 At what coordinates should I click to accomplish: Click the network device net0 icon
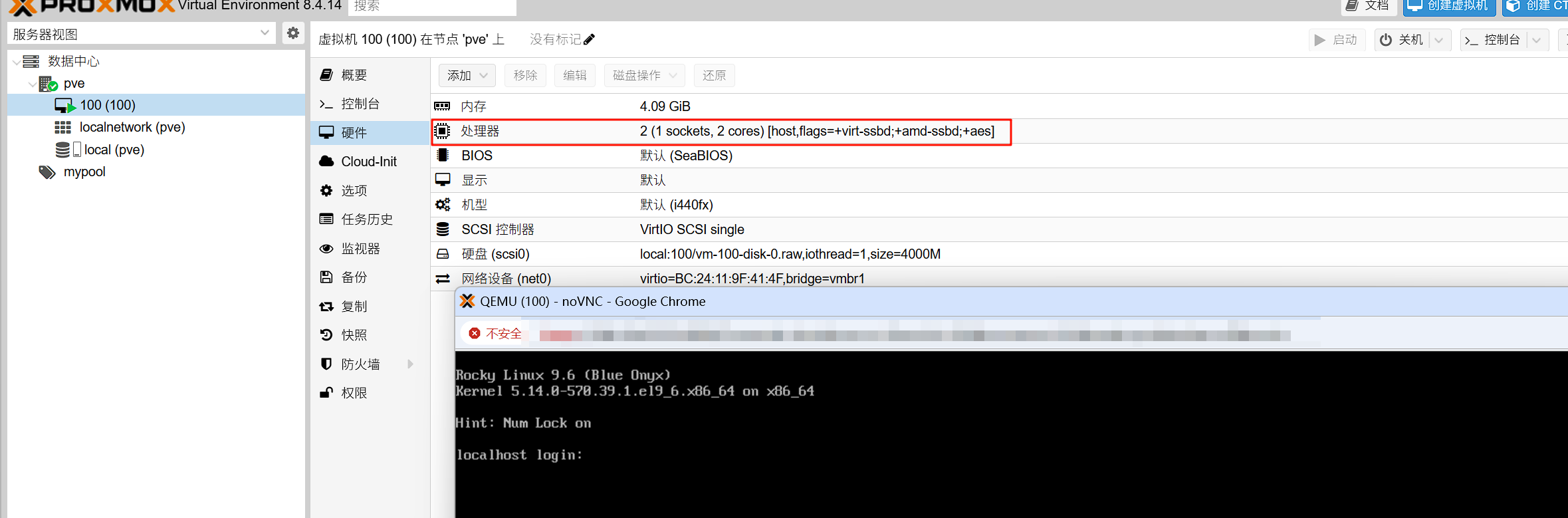(x=443, y=279)
